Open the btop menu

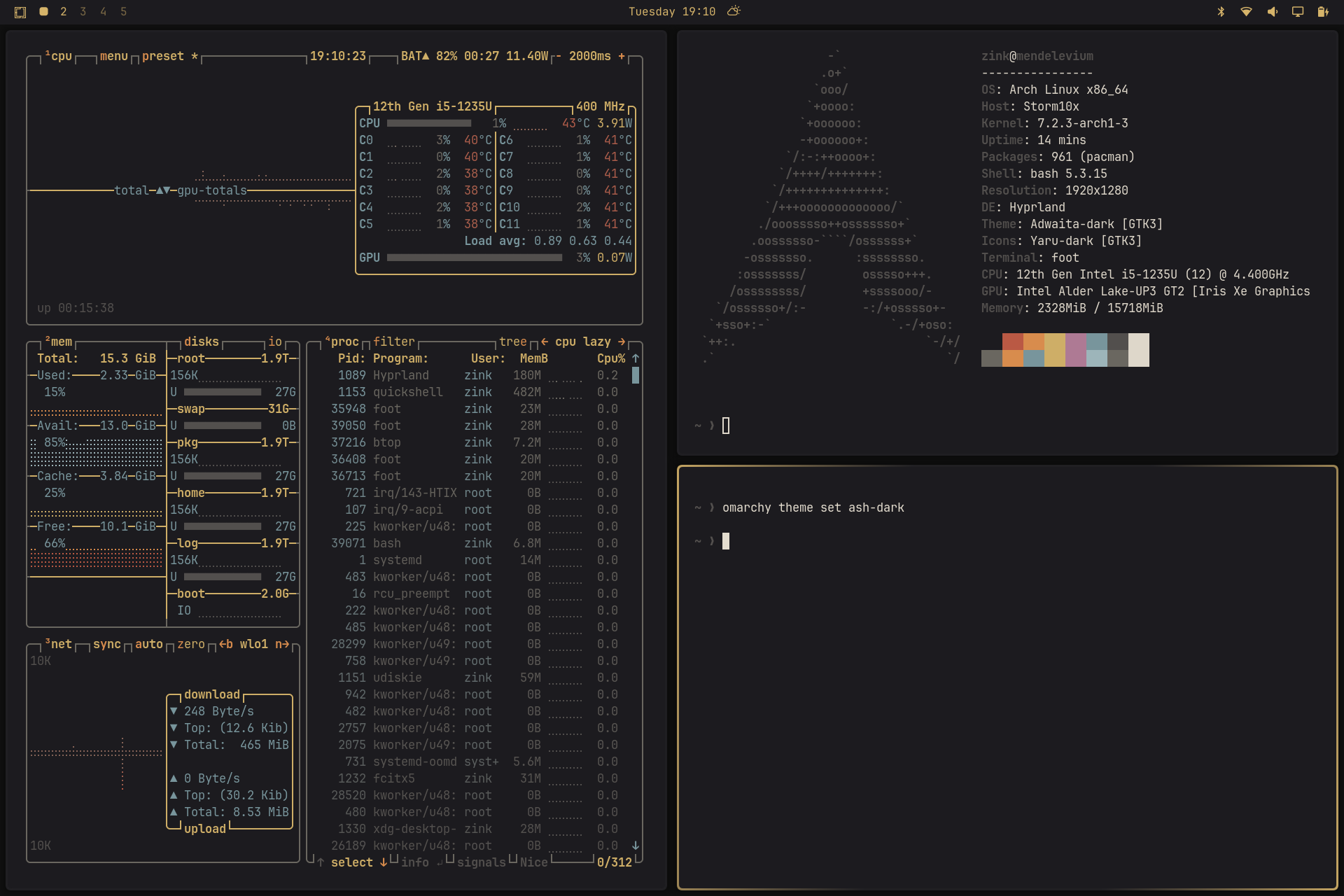coord(114,56)
